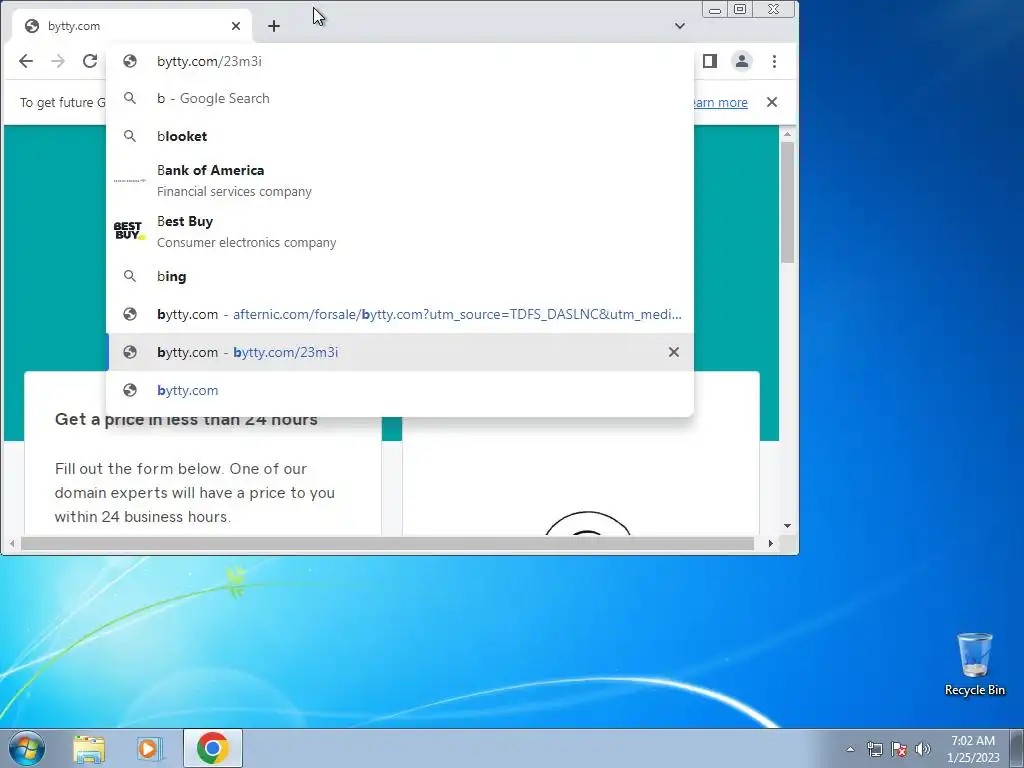Toggle the Chrome side panel icon
Screen dimensions: 1024x768
pos(710,61)
